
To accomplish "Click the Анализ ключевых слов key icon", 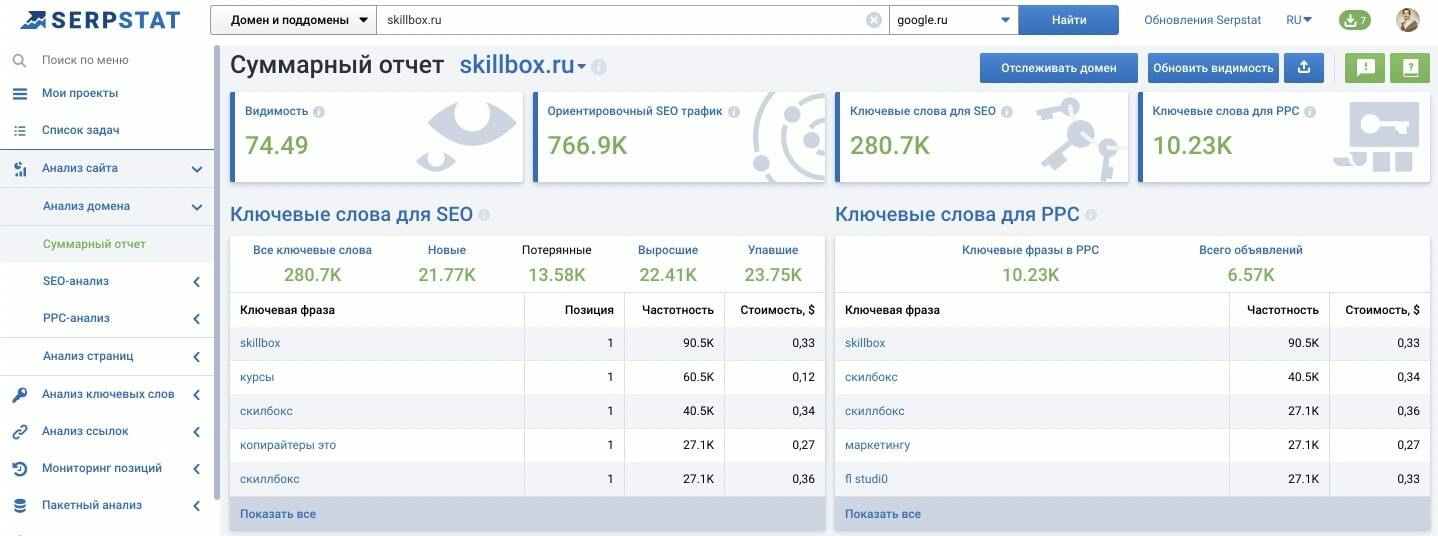I will (x=19, y=394).
